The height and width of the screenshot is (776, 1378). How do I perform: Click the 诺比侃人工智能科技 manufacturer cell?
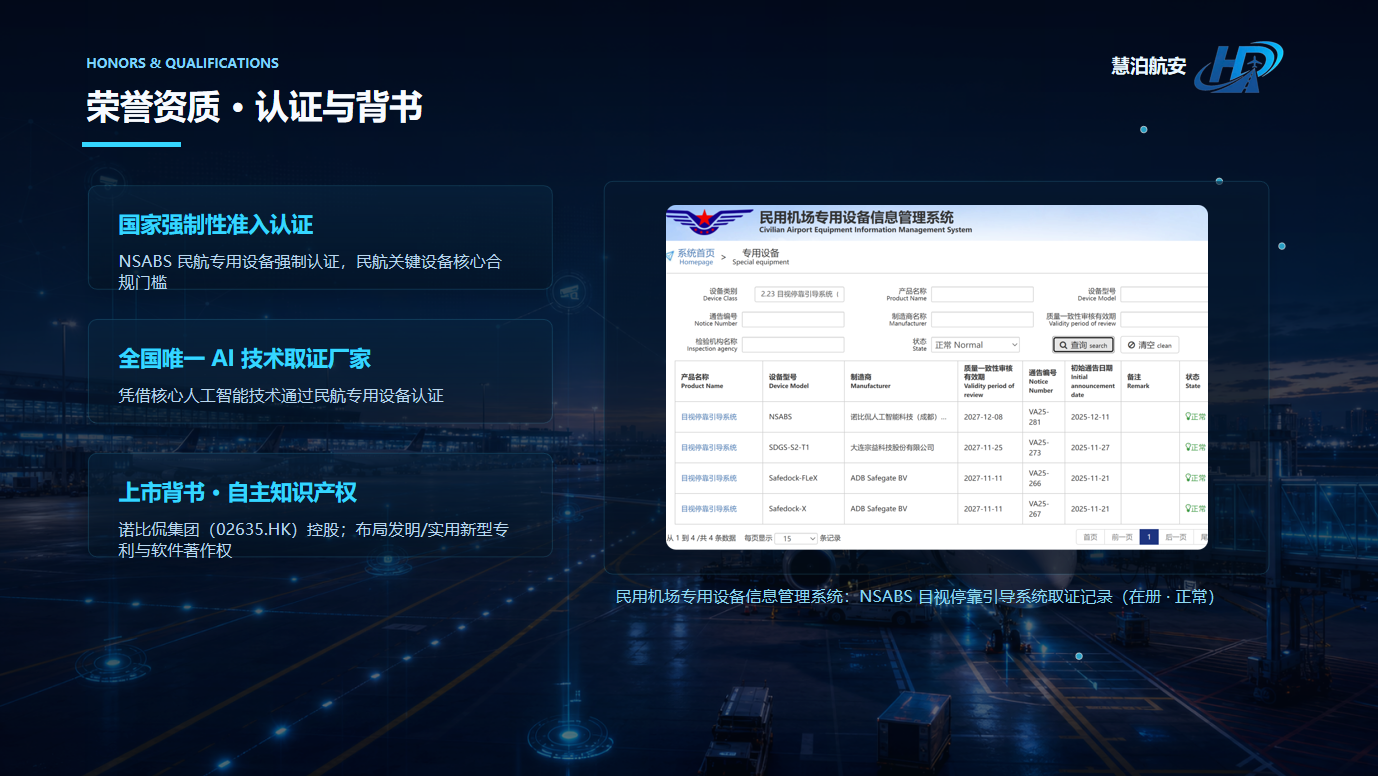coord(899,416)
